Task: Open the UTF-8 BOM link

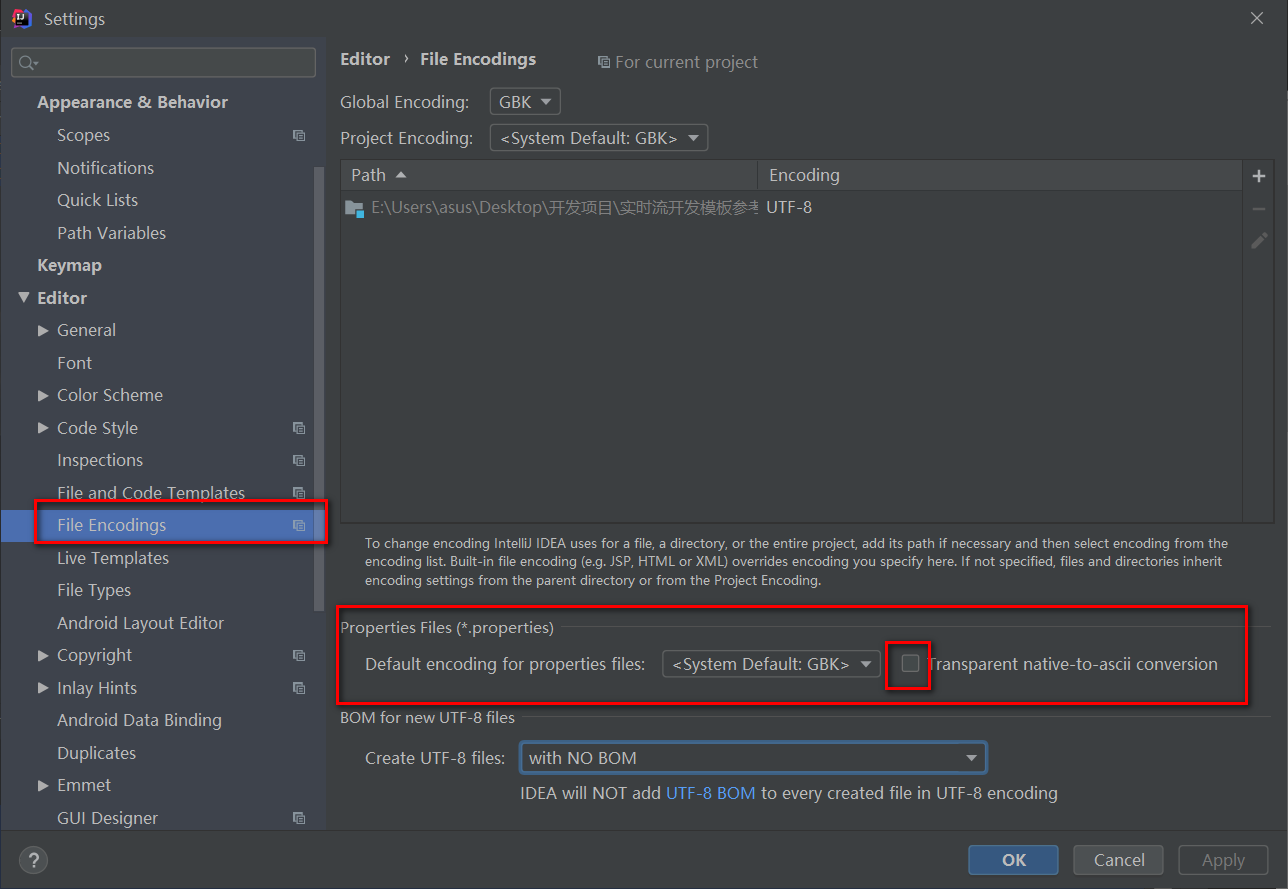Action: pos(711,793)
